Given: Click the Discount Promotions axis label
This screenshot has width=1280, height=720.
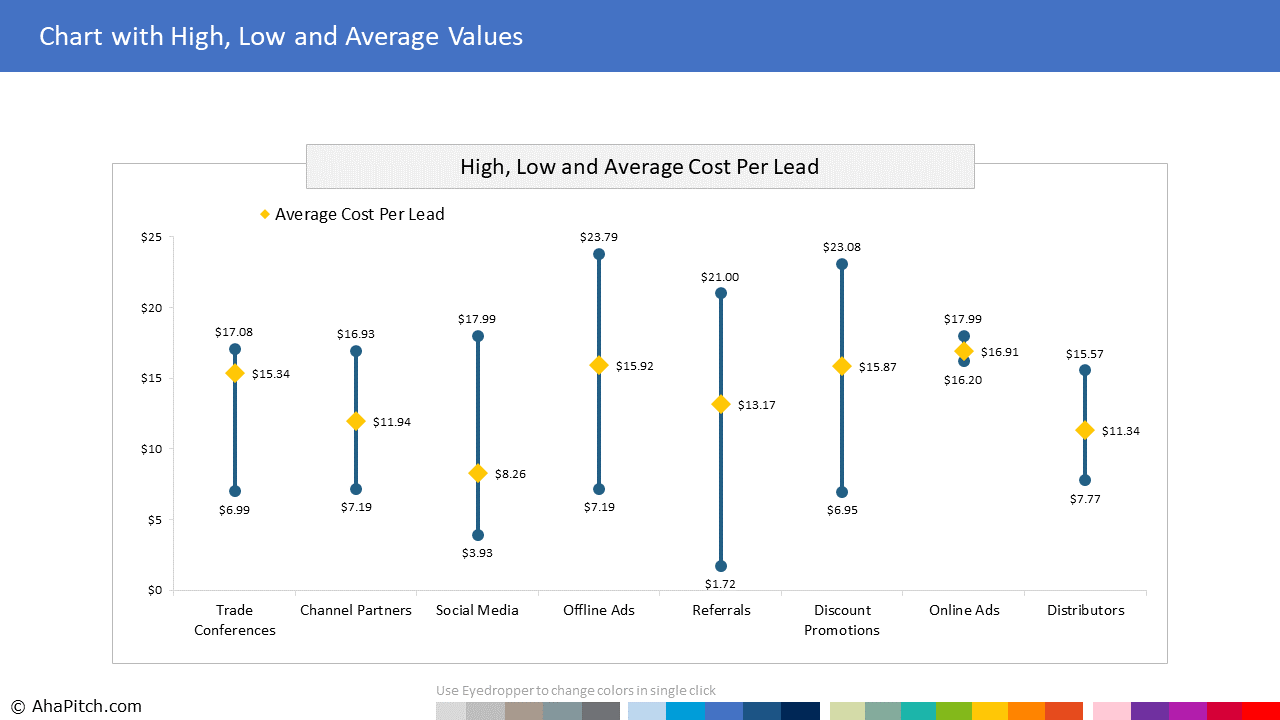Looking at the screenshot, I should click(842, 620).
